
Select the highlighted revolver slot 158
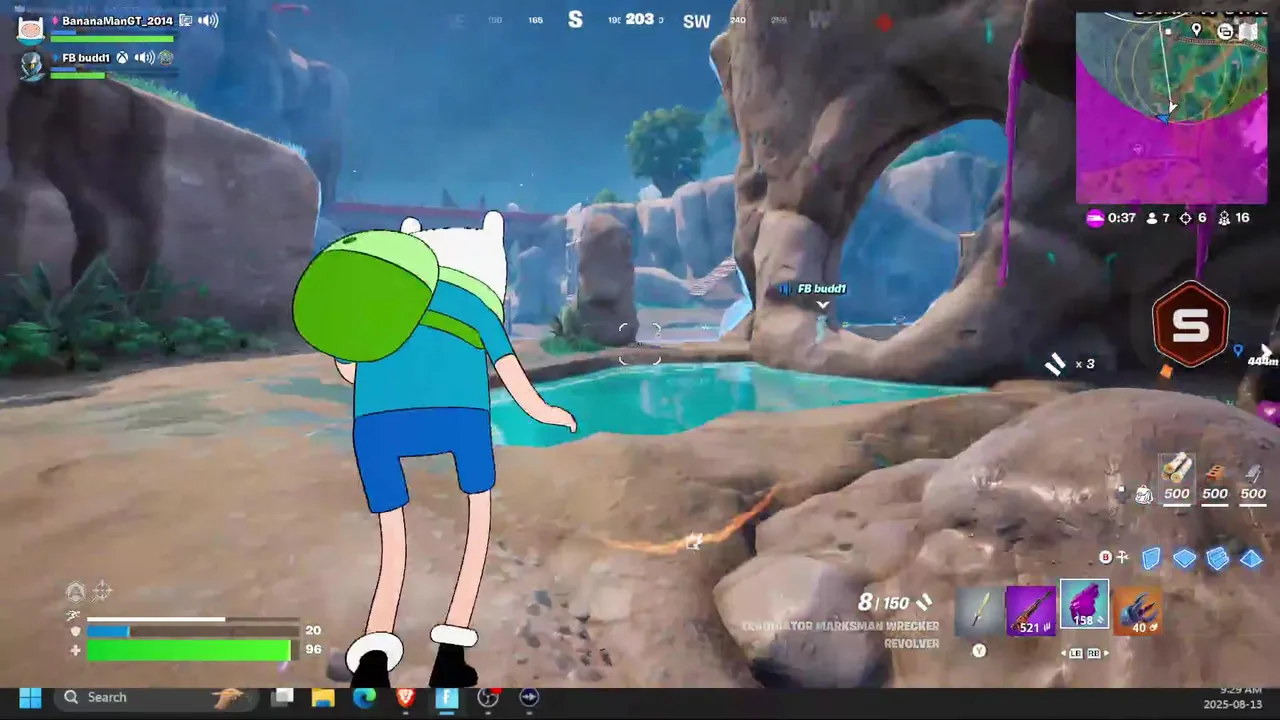tap(1084, 606)
